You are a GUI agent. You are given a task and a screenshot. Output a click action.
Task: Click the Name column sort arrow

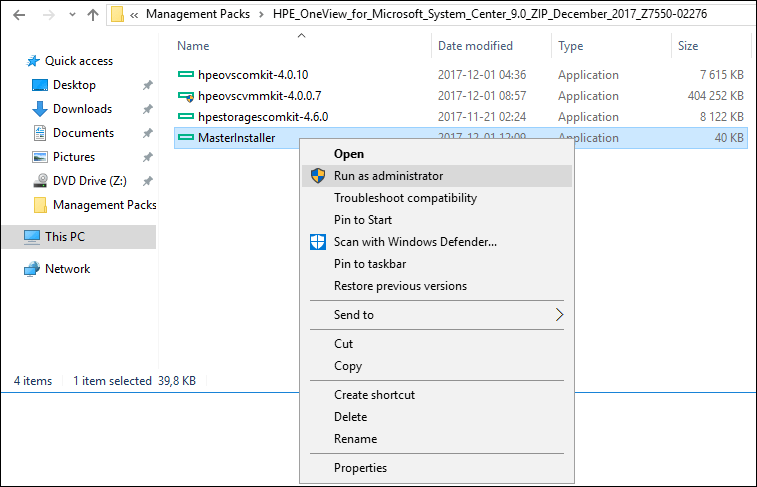coord(302,35)
